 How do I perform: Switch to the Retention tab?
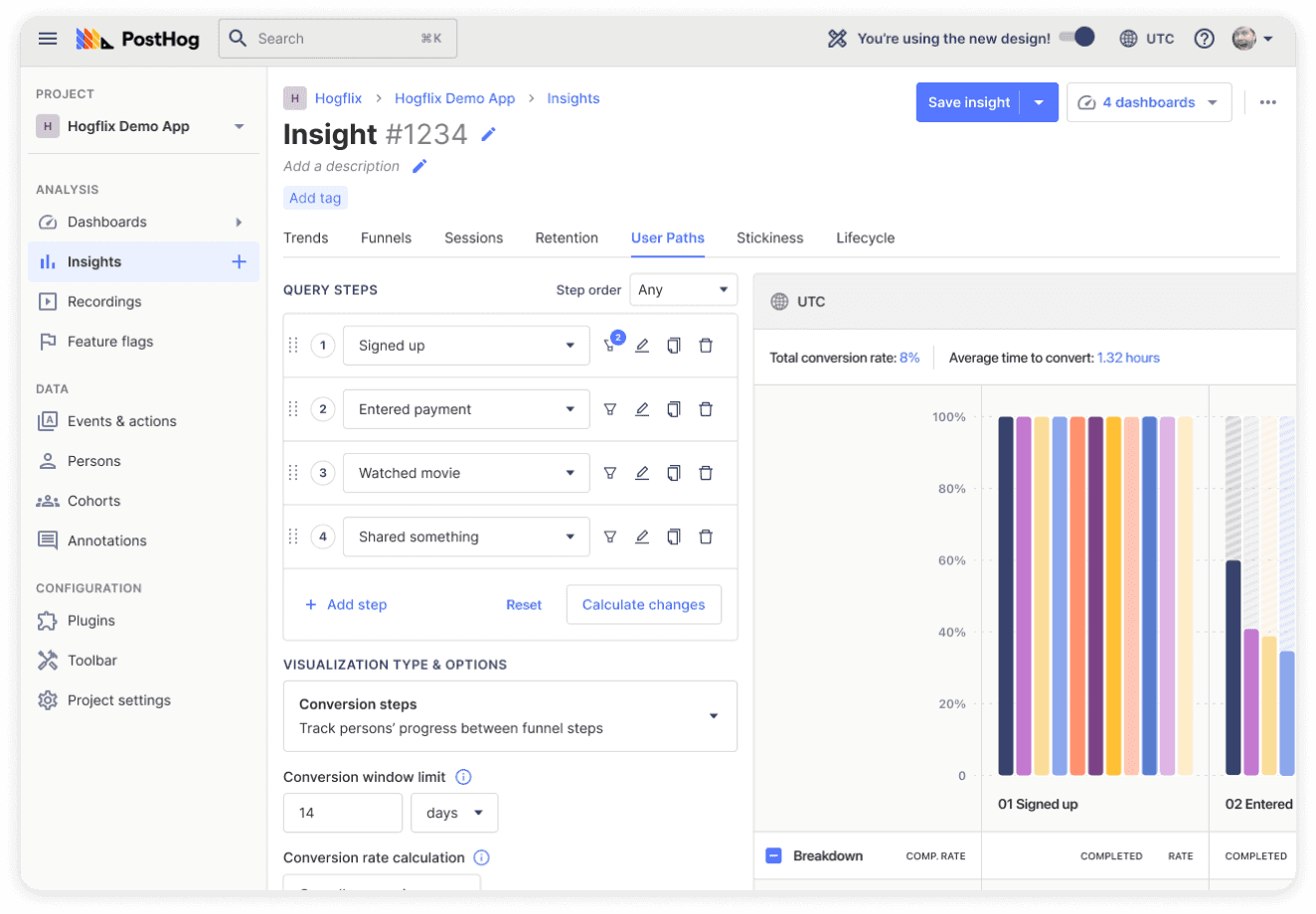tap(567, 237)
